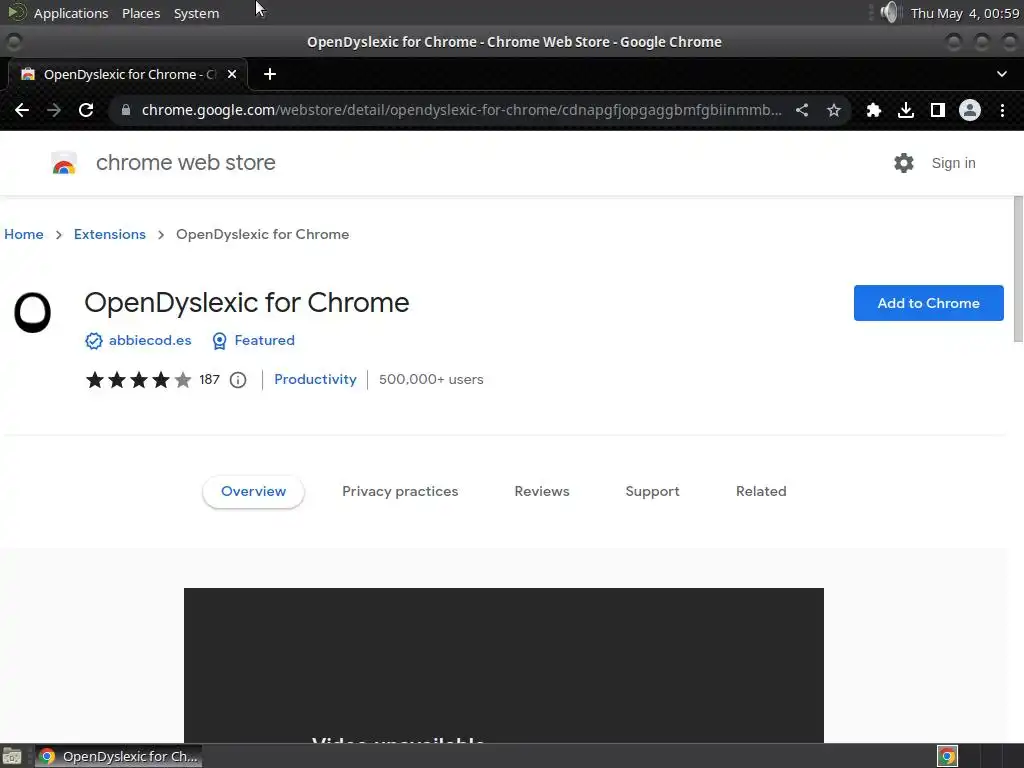The width and height of the screenshot is (1024, 768).
Task: Open the System menu
Action: tap(197, 13)
